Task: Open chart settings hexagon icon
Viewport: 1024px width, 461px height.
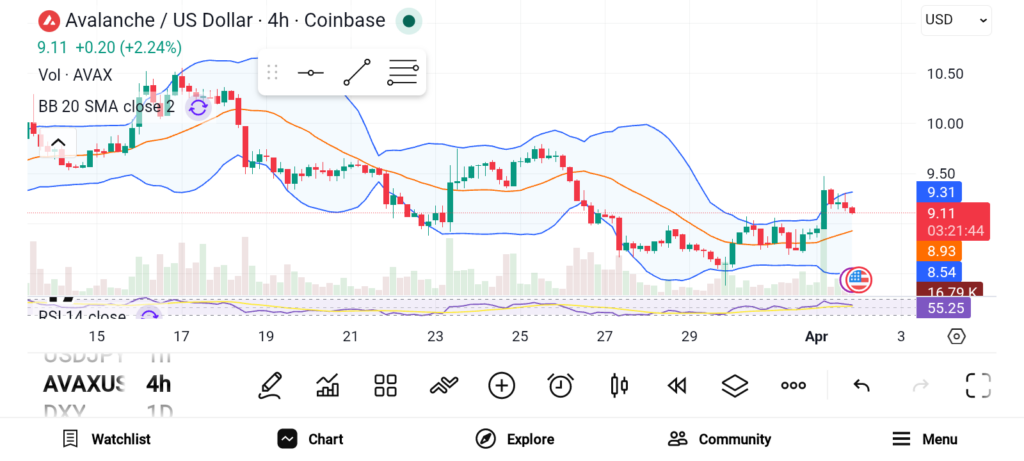Action: coord(956,336)
